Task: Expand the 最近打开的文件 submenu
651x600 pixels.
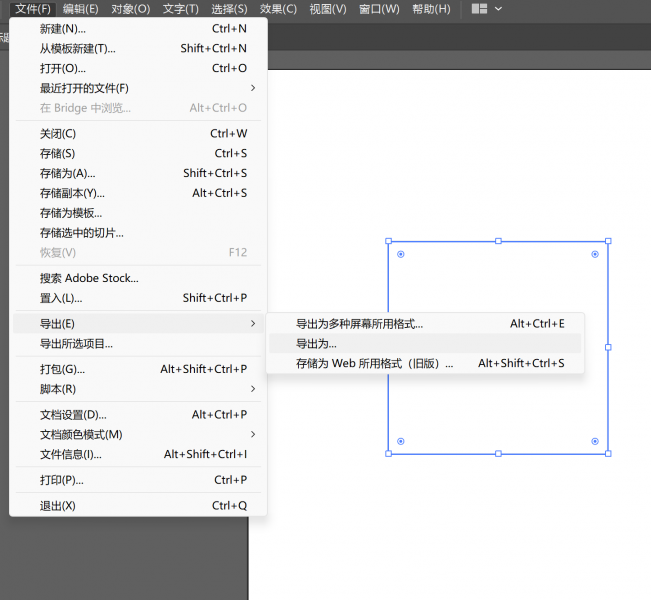Action: [x=253, y=88]
